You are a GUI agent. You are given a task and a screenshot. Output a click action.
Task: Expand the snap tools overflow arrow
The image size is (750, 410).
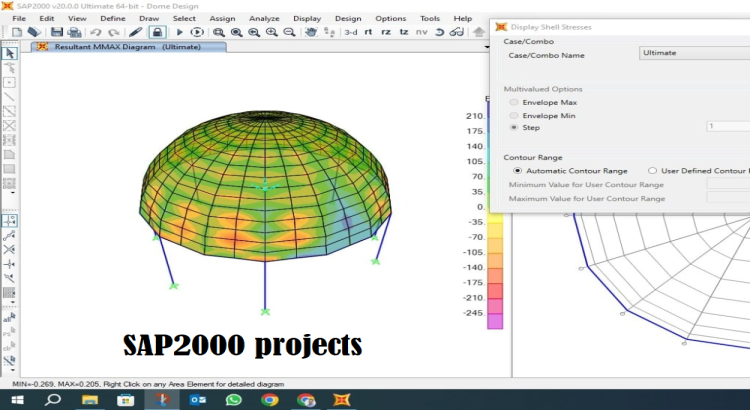(12, 302)
